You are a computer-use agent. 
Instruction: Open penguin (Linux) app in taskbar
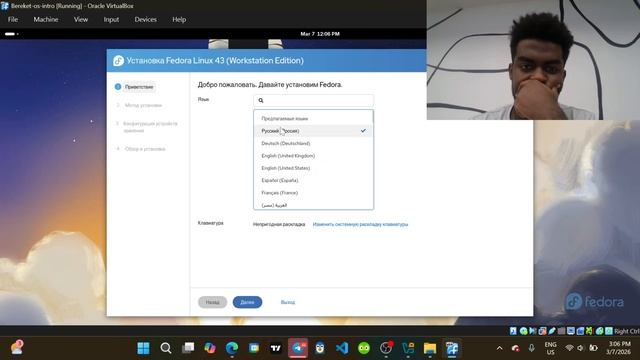click(x=320, y=348)
